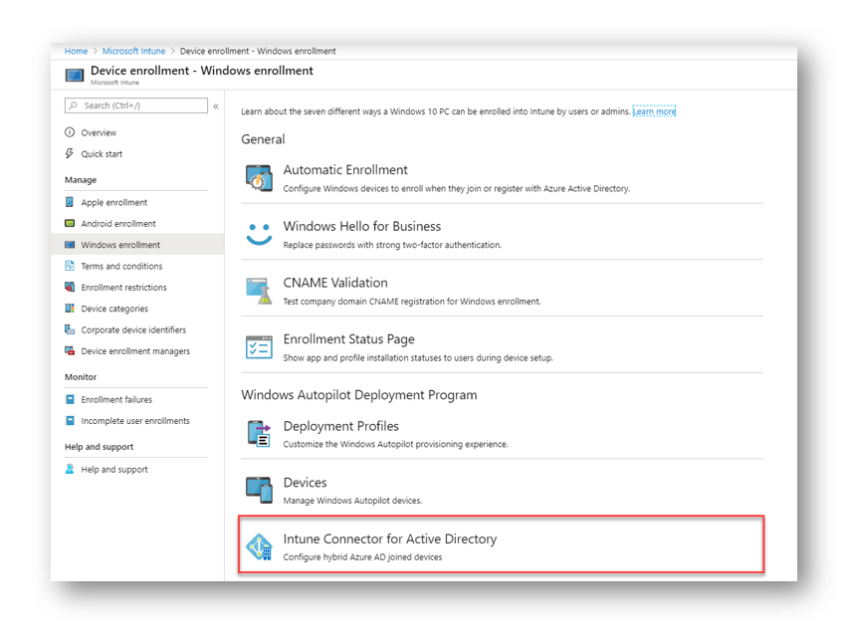
Task: Collapse the sidebar with the double chevron
Action: (x=216, y=106)
